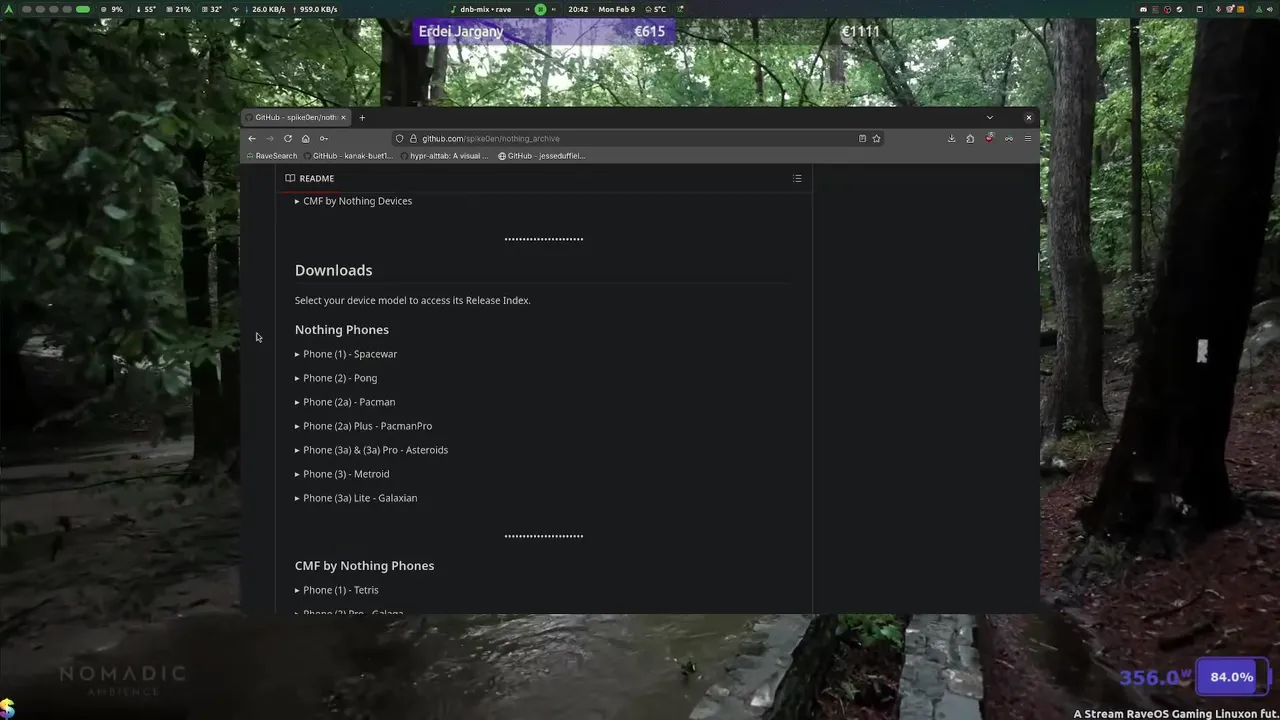This screenshot has height=720, width=1280.
Task: Open the browser hamburger menu
Action: (x=1027, y=138)
